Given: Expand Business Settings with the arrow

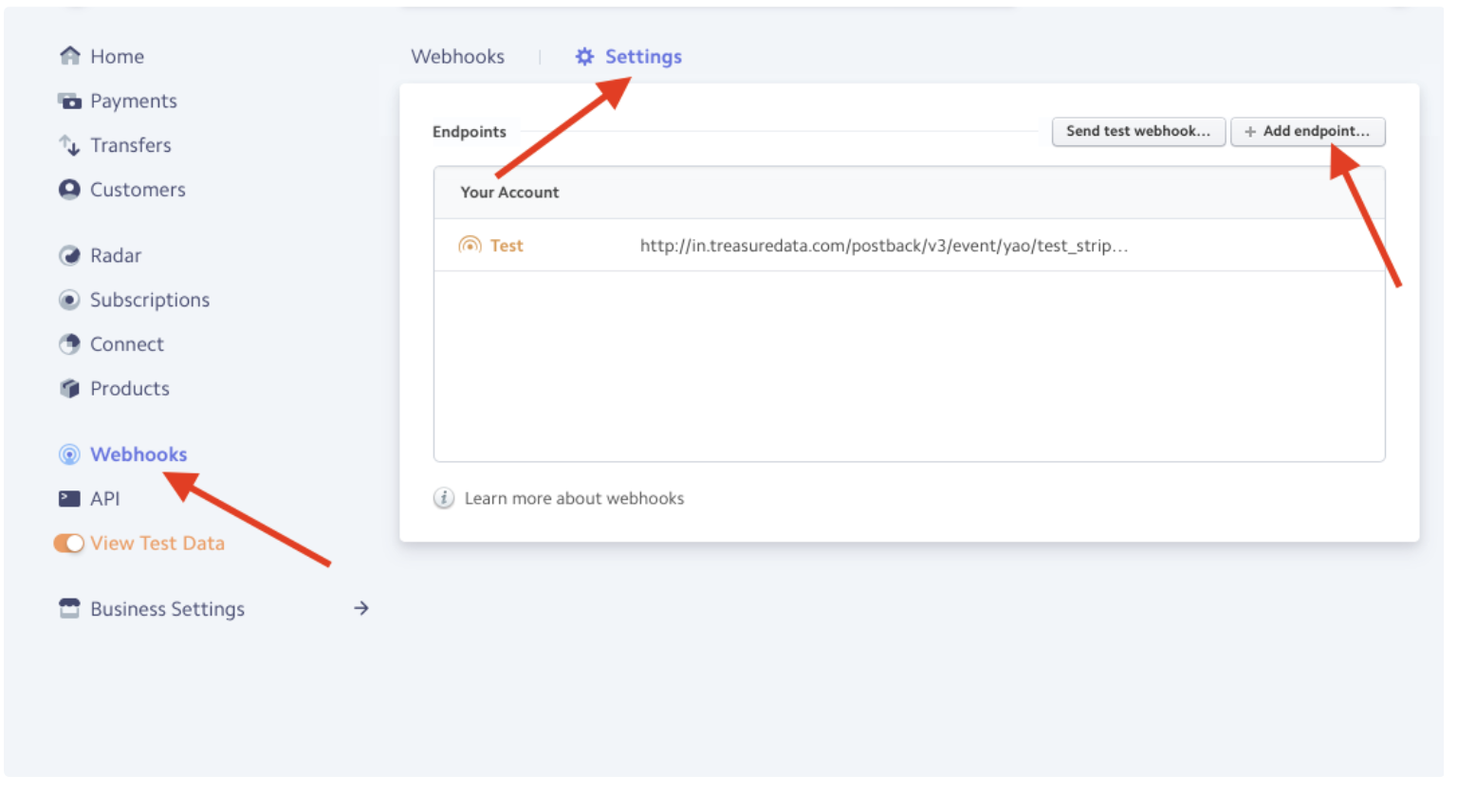Looking at the screenshot, I should click(x=361, y=608).
